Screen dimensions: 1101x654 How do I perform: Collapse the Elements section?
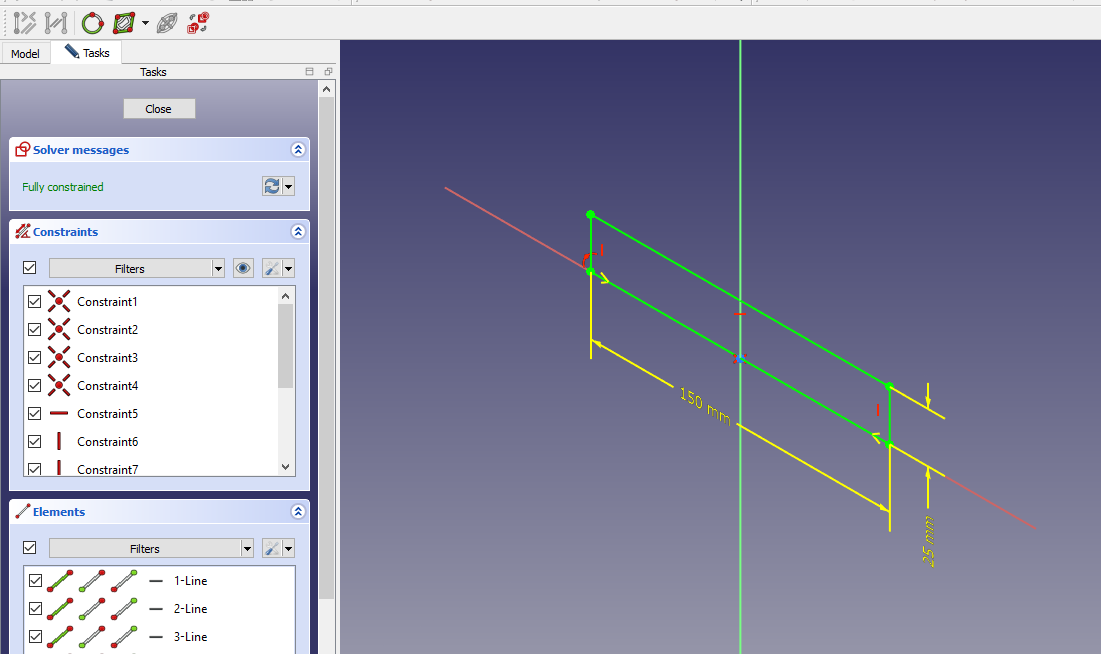(298, 511)
